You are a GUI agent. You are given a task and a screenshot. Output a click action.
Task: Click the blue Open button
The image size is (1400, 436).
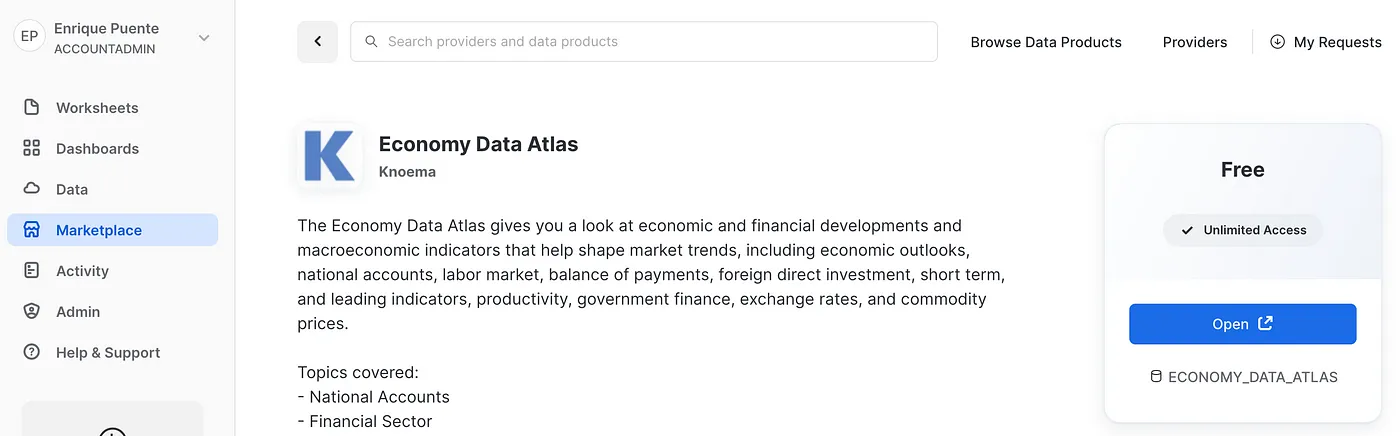1242,324
